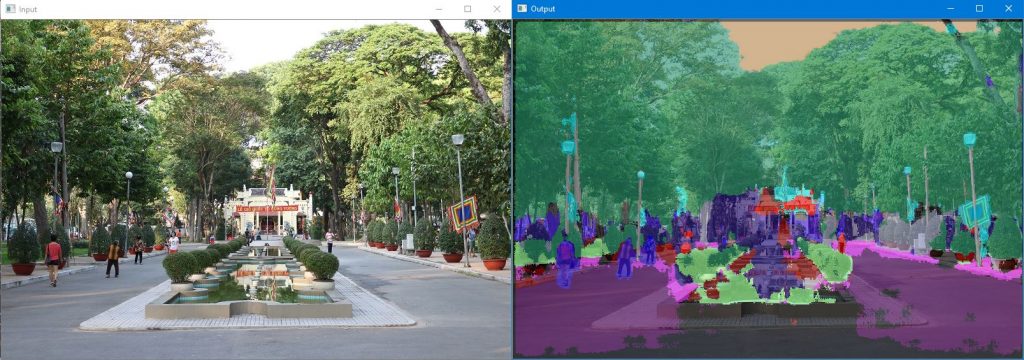Minimize the Input window
Image resolution: width=1024 pixels, height=360 pixels.
click(x=438, y=9)
